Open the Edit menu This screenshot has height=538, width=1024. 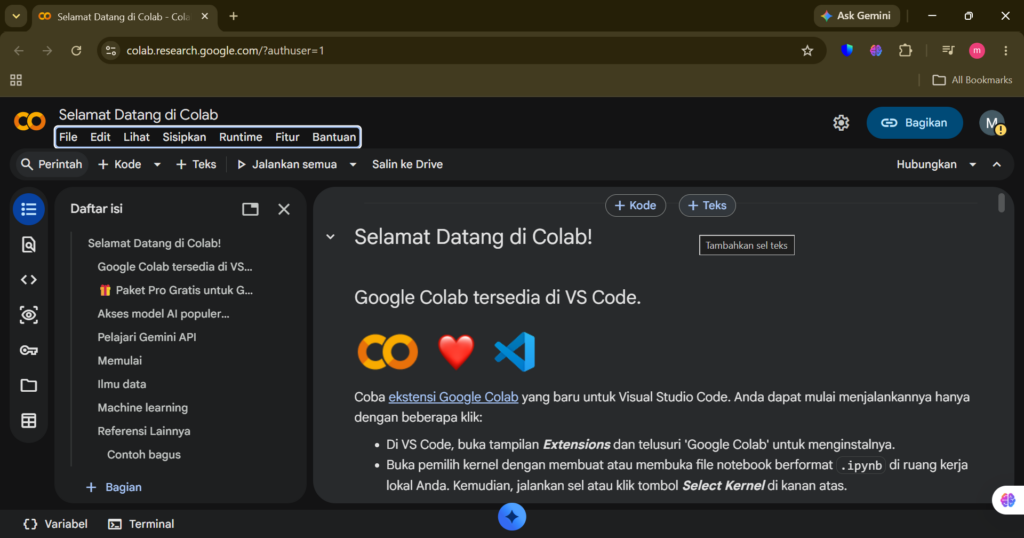pyautogui.click(x=100, y=137)
